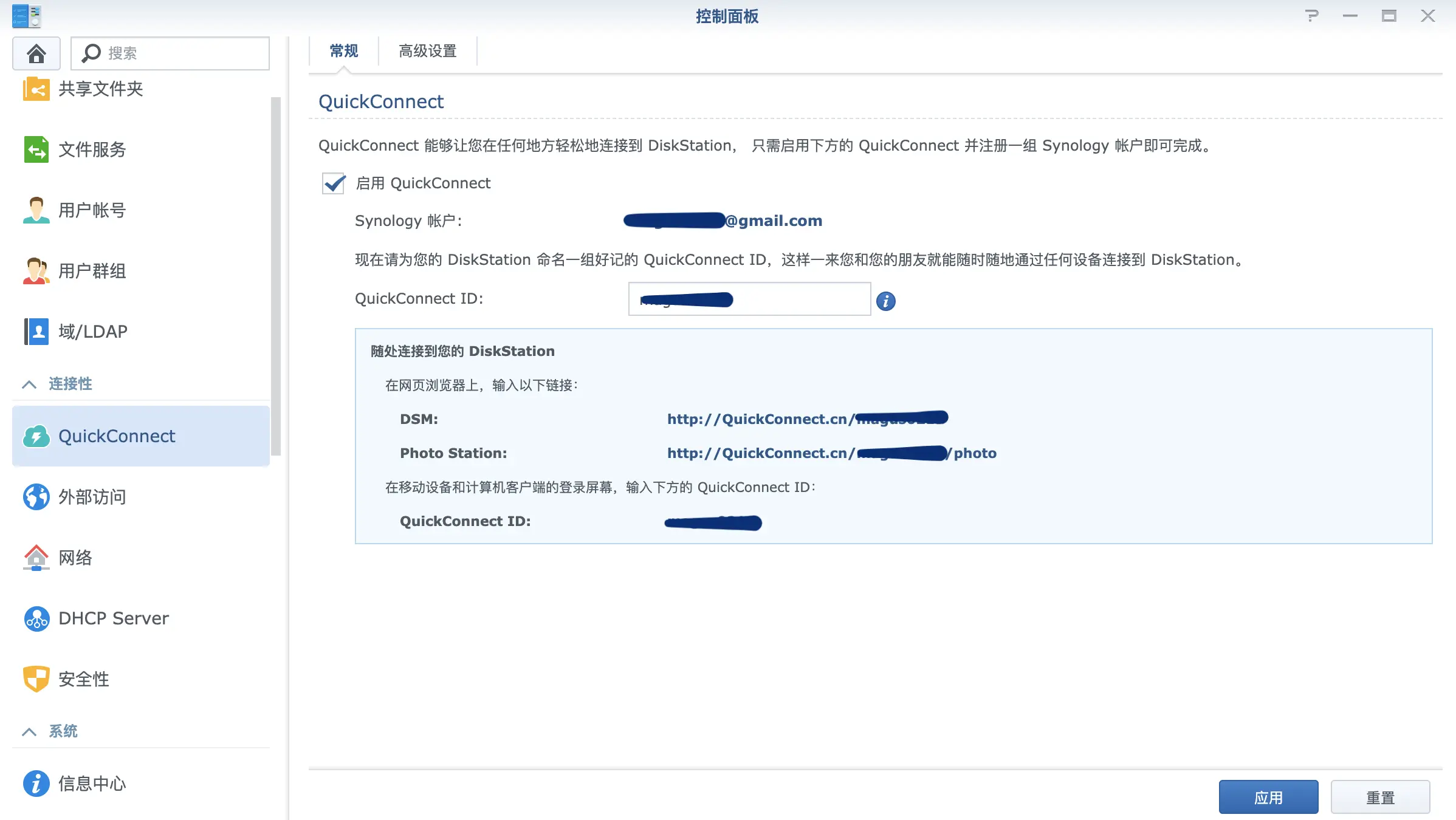Click the QuickConnect section heading text
This screenshot has width=1456, height=820.
[381, 101]
